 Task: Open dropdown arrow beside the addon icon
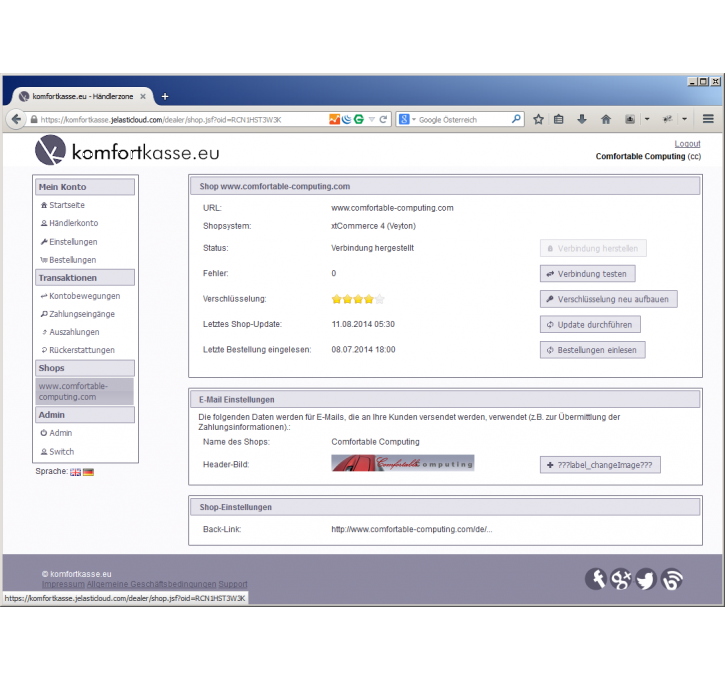[x=684, y=119]
